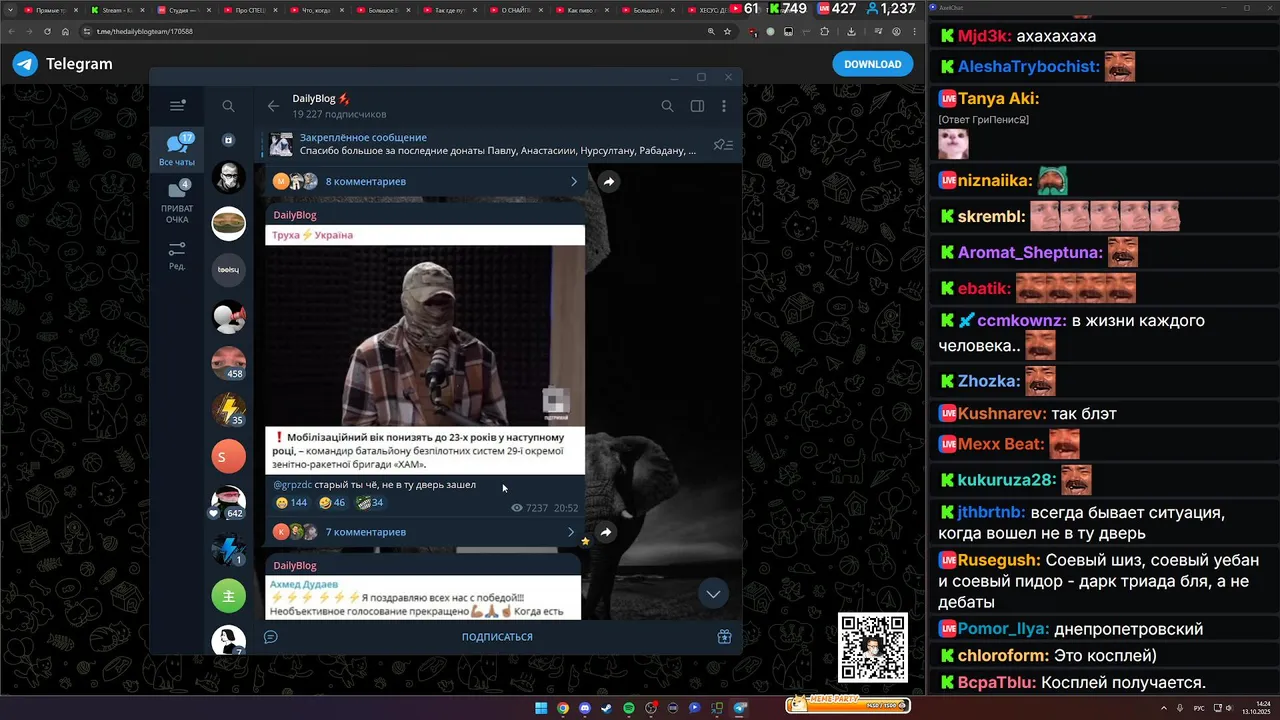
Task: Click ПОДПИСАТЬСЯ to subscribe
Action: click(497, 637)
